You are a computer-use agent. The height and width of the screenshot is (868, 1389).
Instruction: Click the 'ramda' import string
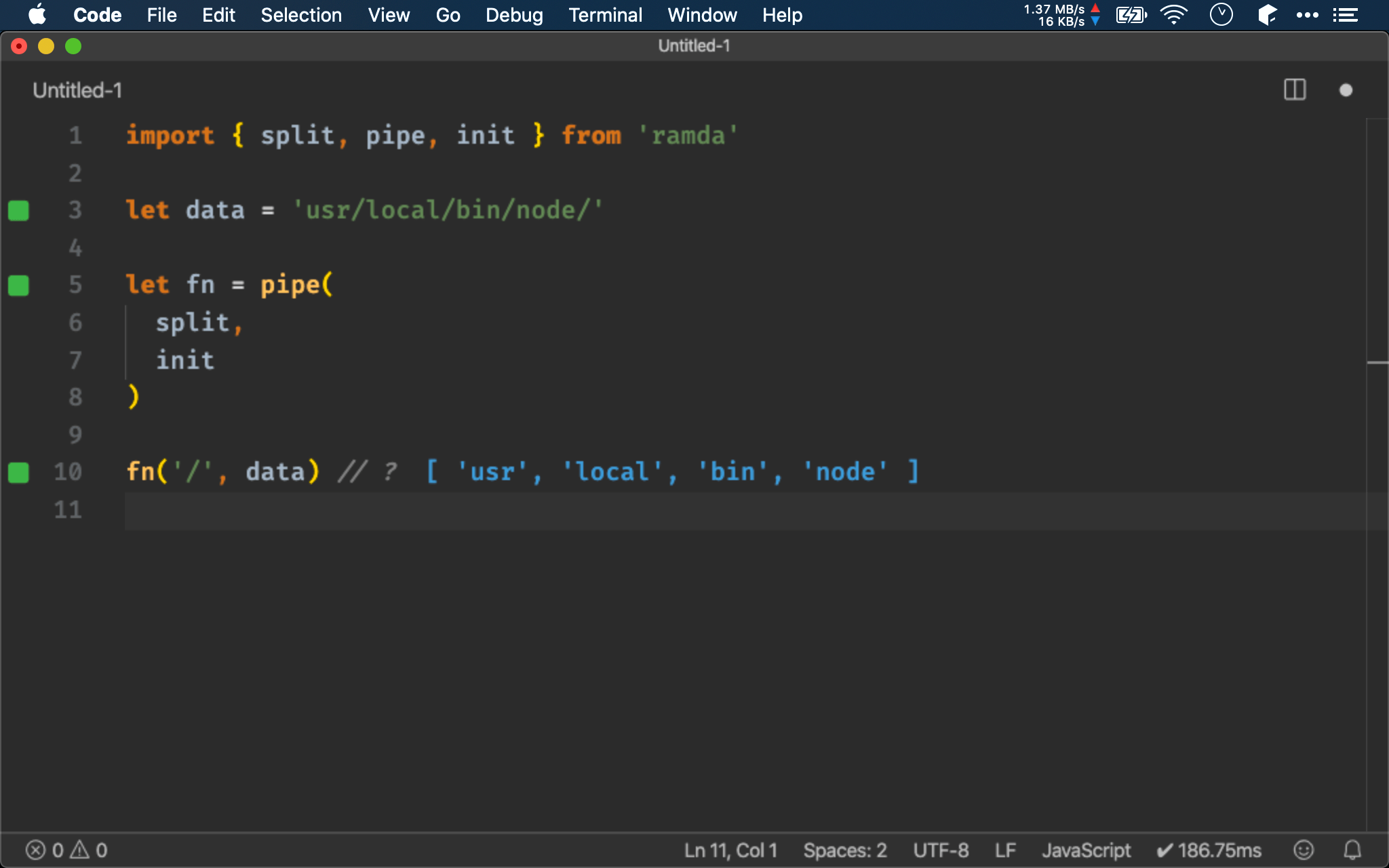pos(688,136)
